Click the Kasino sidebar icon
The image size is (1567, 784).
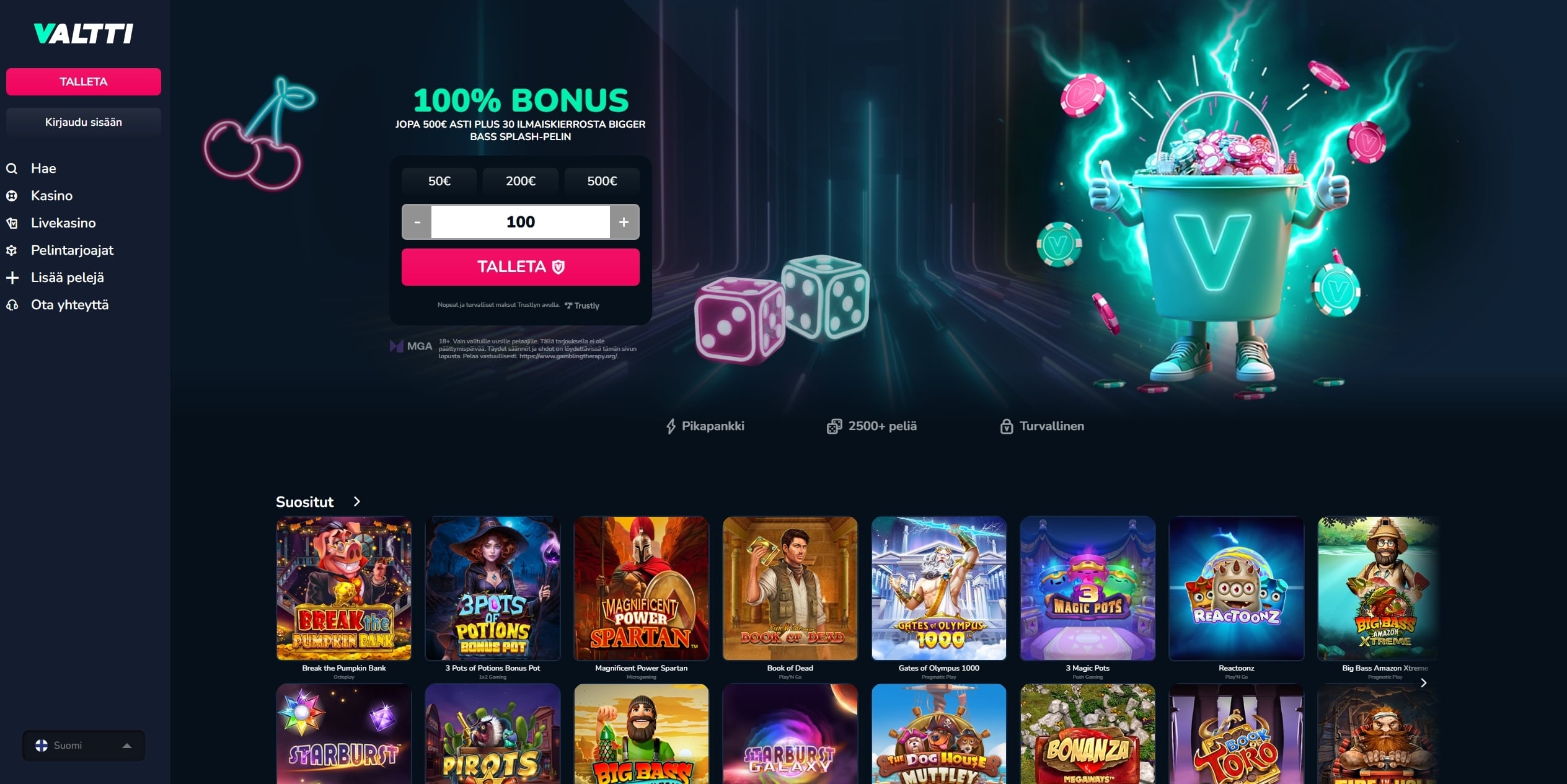[12, 196]
